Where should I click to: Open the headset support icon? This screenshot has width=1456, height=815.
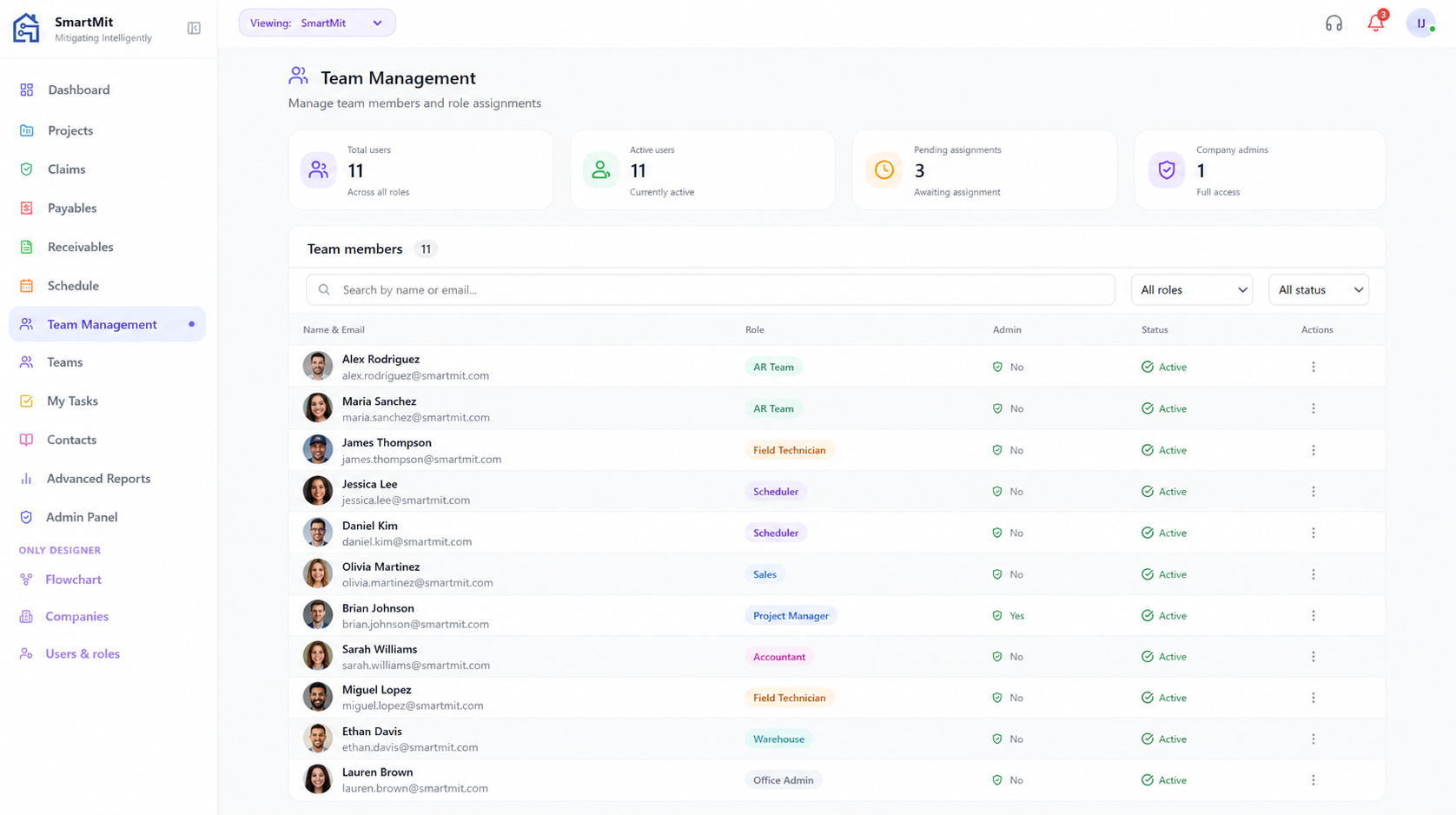pyautogui.click(x=1334, y=23)
